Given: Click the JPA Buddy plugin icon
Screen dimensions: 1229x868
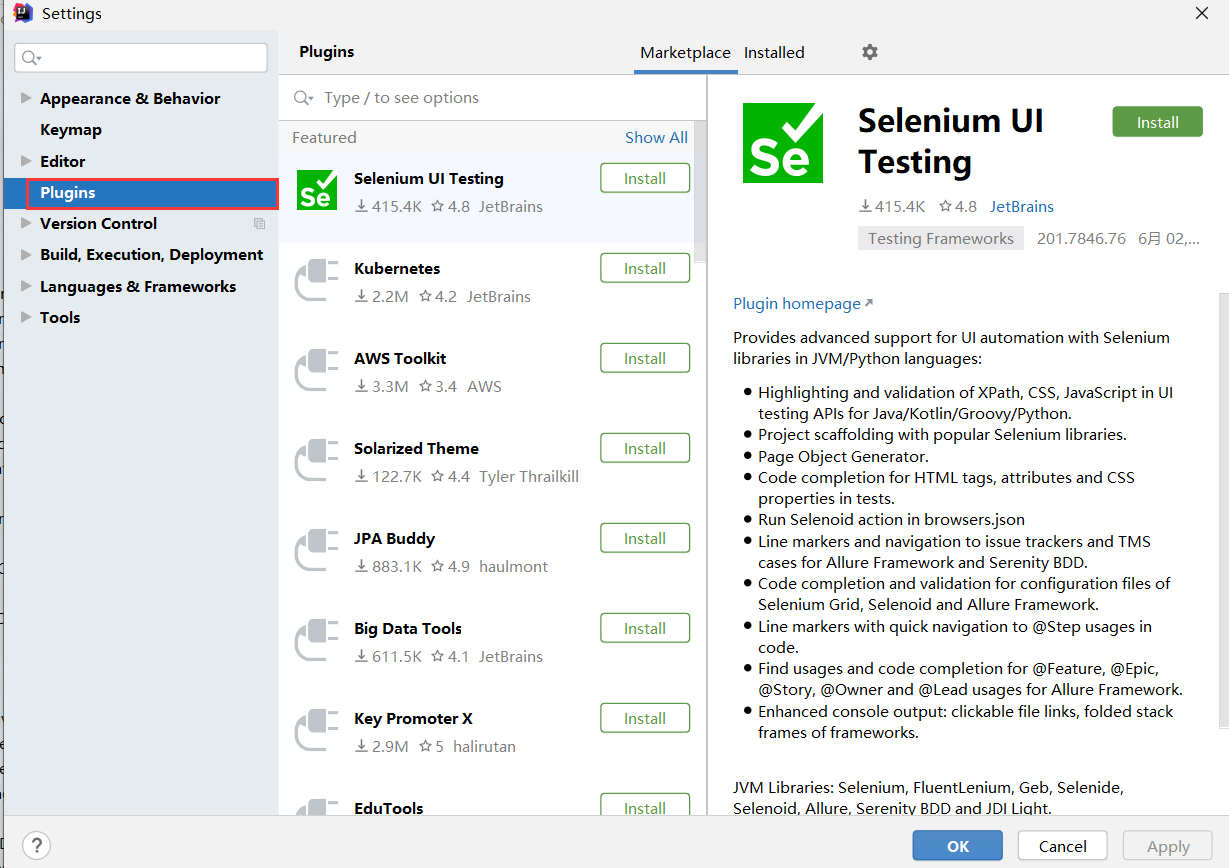Looking at the screenshot, I should [317, 550].
